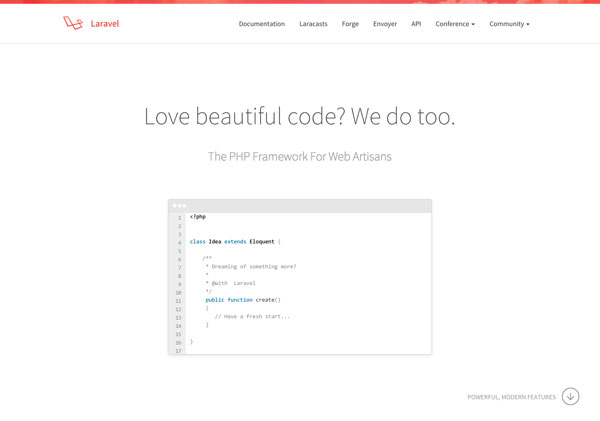Select Envoyer from the top menu
The height and width of the screenshot is (421, 600).
tap(385, 24)
